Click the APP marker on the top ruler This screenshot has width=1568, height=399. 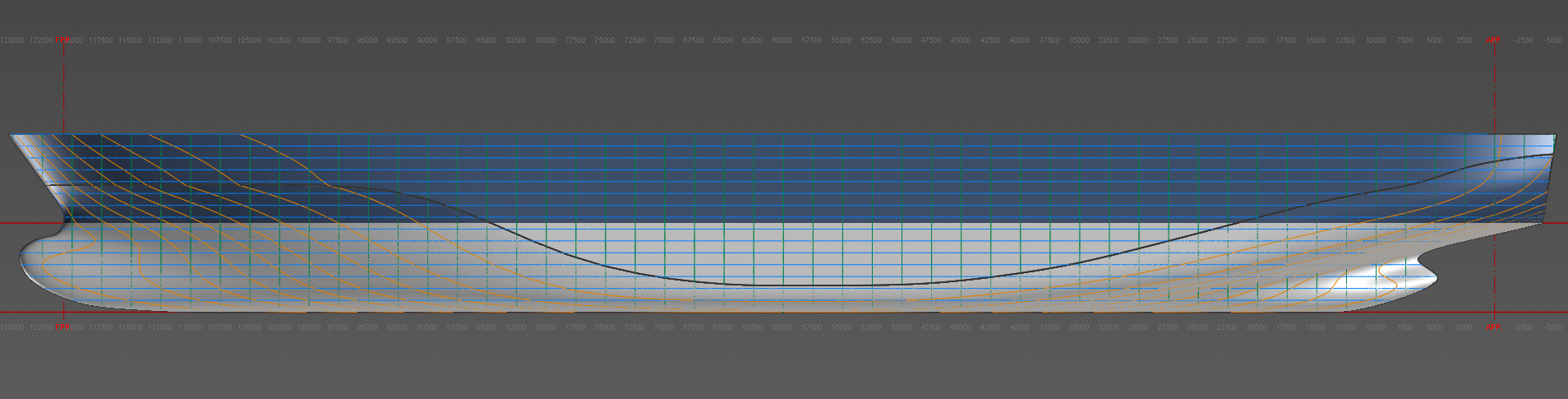pos(1493,39)
